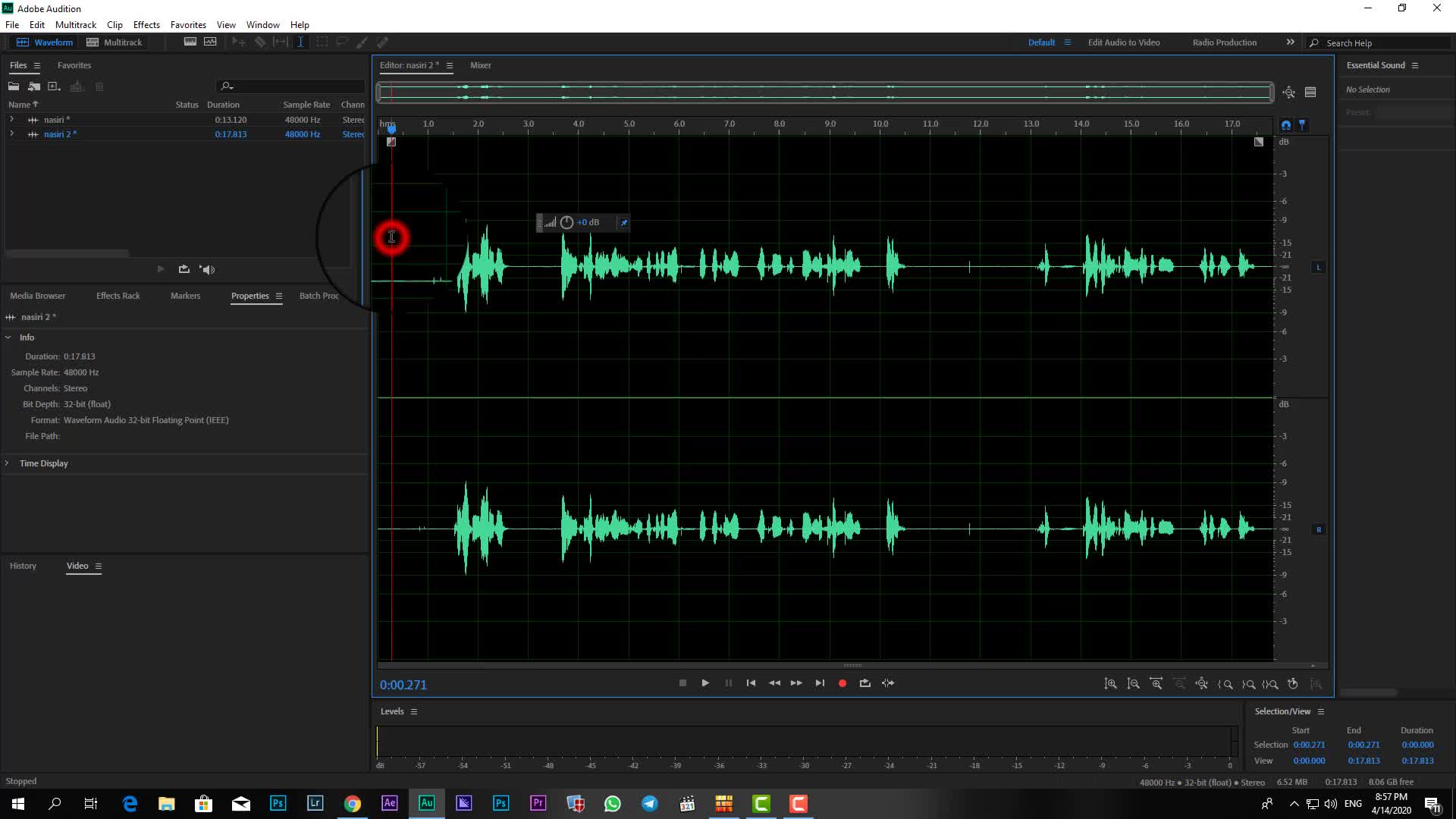Click the +0 dB HUD gain knob
The image size is (1456, 819).
coord(566,222)
